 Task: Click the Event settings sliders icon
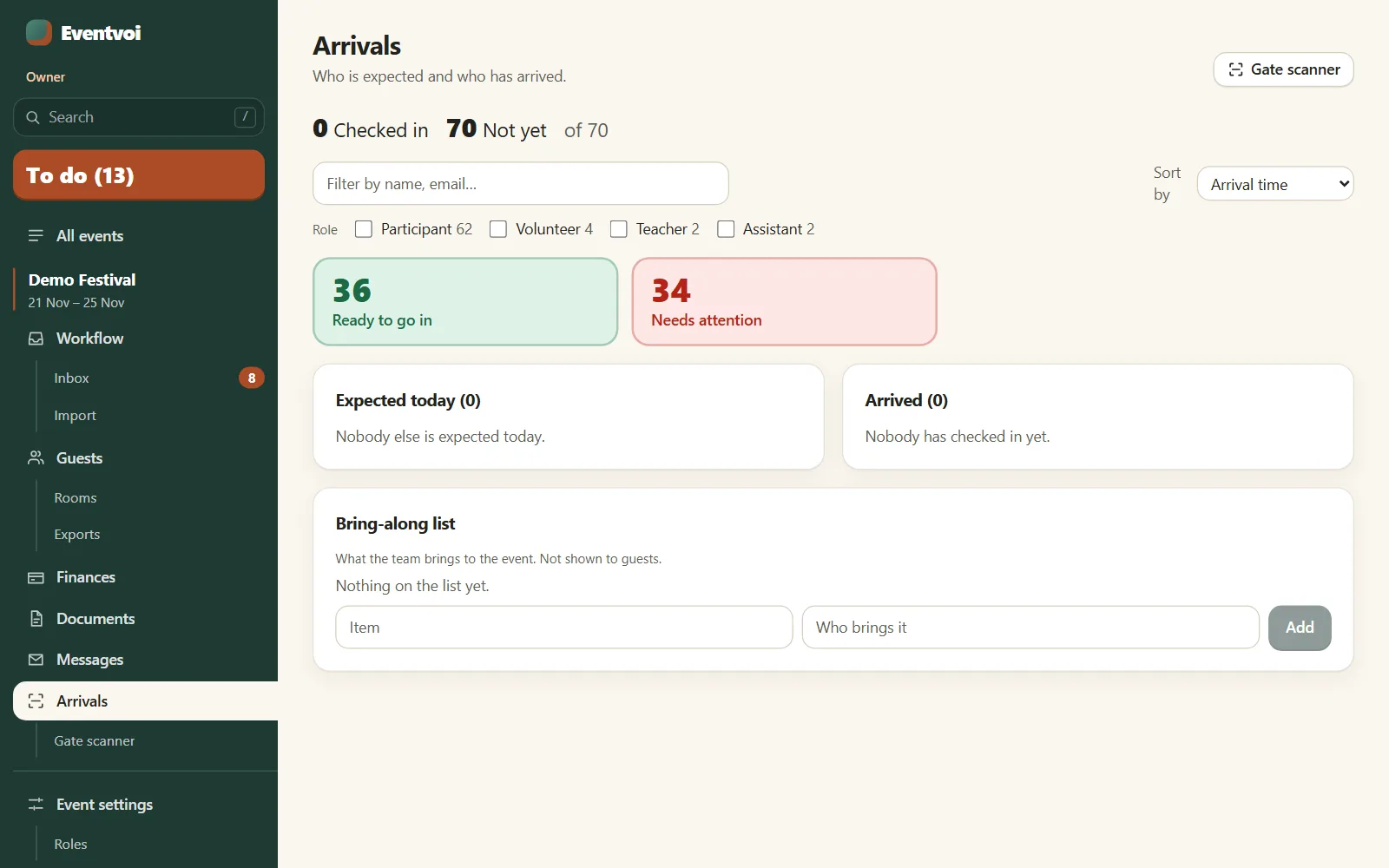coord(36,805)
